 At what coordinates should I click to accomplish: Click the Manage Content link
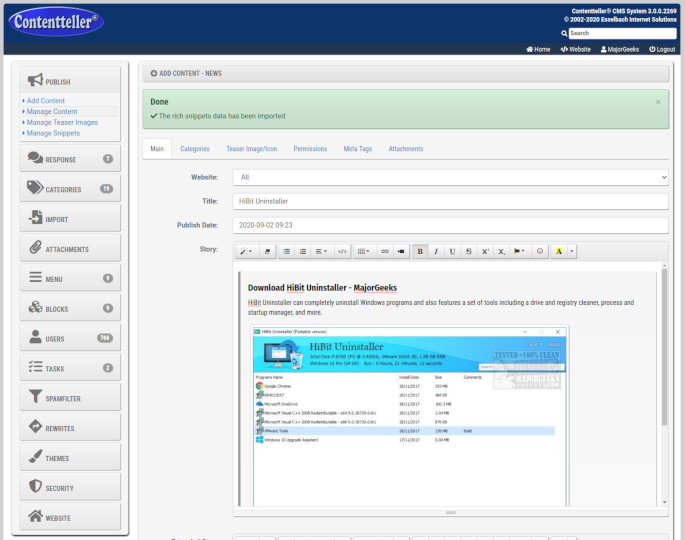(52, 112)
